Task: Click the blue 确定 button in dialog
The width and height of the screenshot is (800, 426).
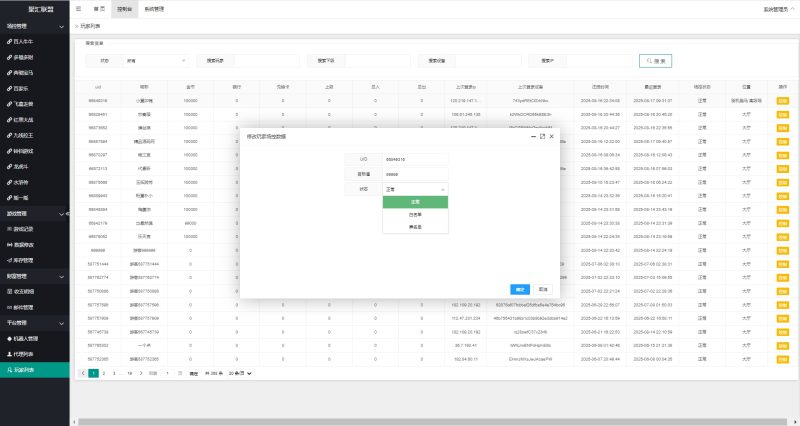Action: pyautogui.click(x=518, y=289)
